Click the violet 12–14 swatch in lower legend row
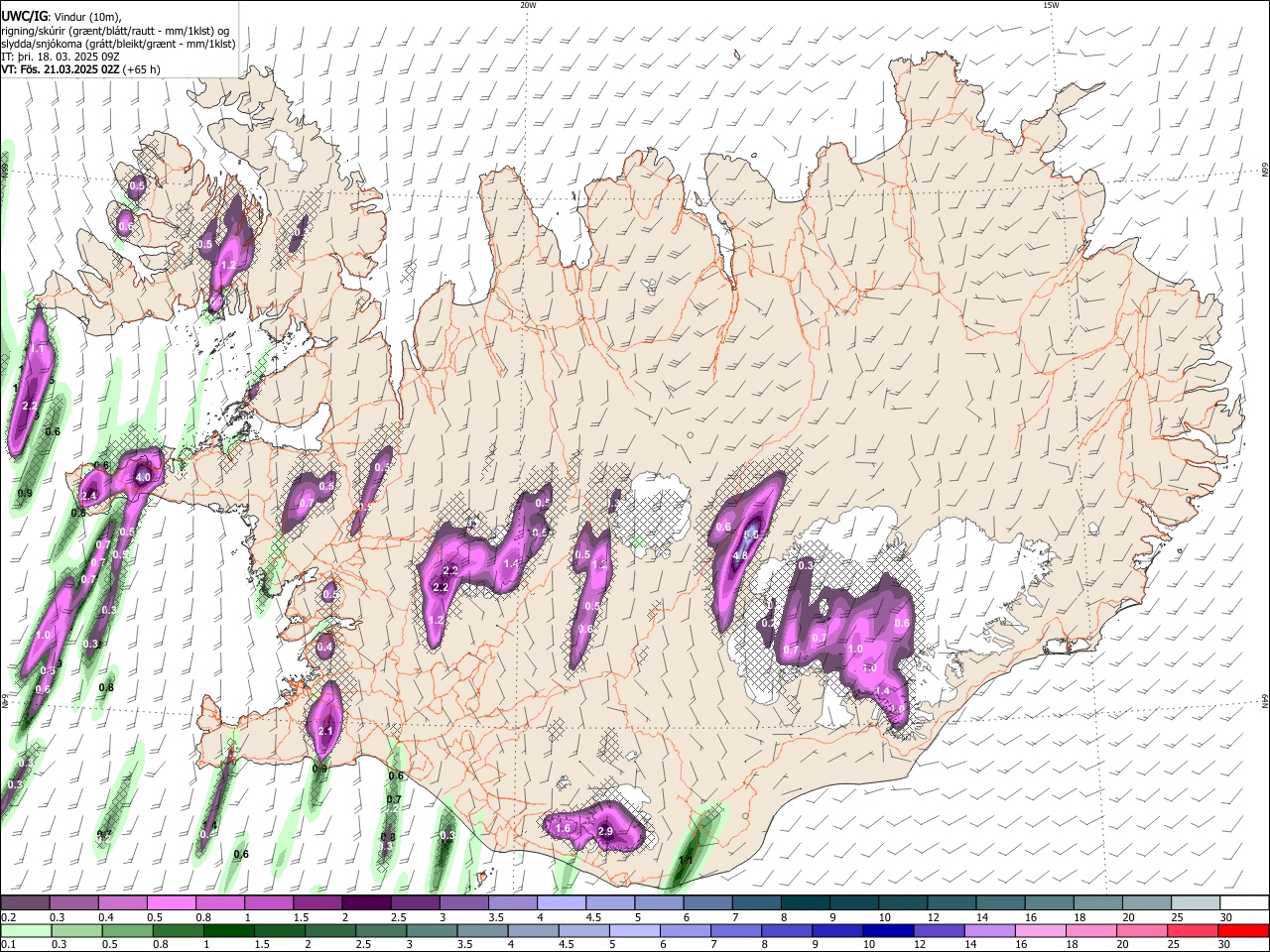The height and width of the screenshot is (952, 1270). pyautogui.click(x=942, y=930)
